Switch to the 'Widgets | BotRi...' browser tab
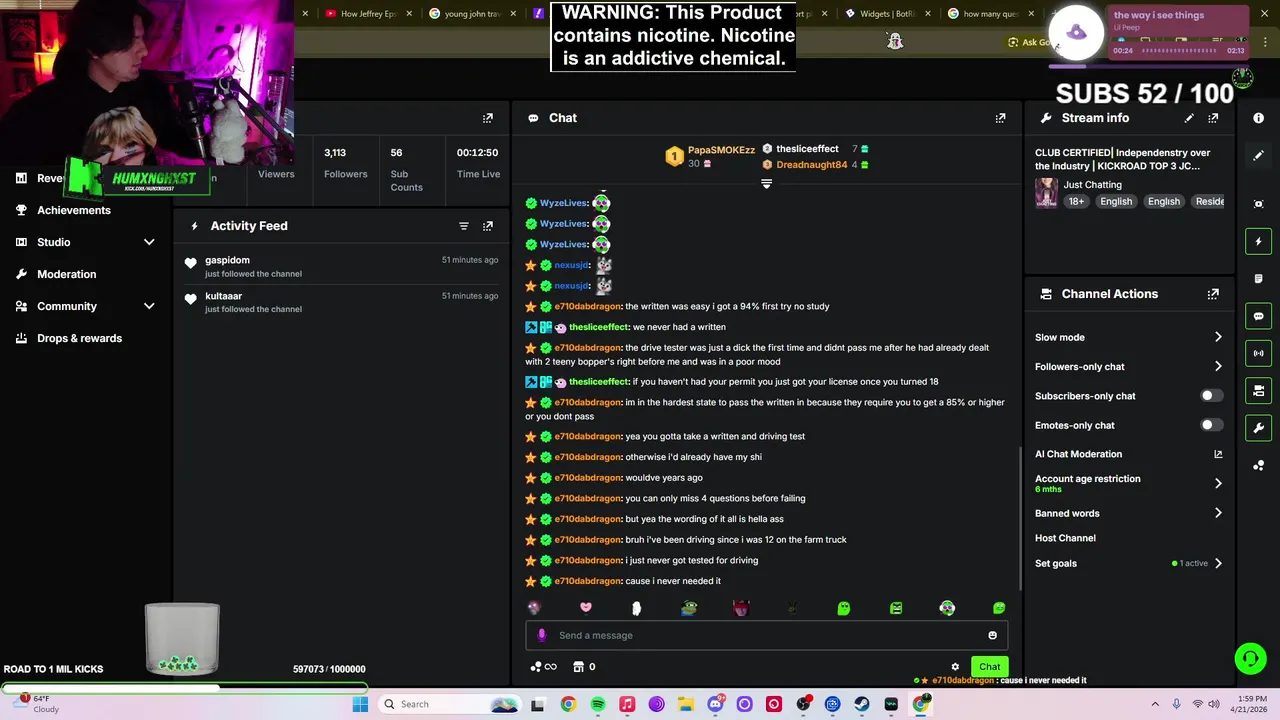 click(887, 14)
